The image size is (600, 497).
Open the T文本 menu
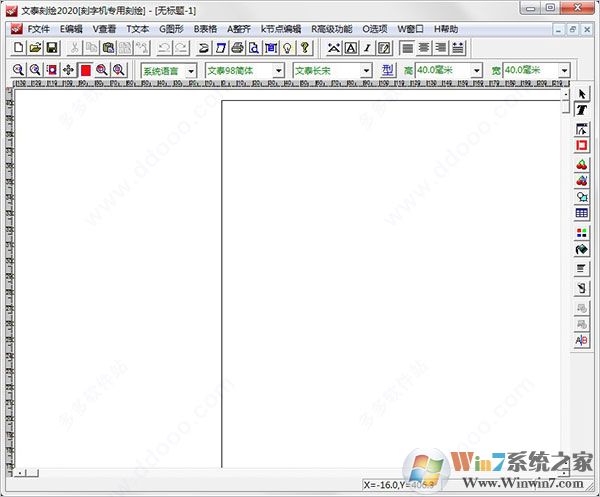pyautogui.click(x=138, y=29)
